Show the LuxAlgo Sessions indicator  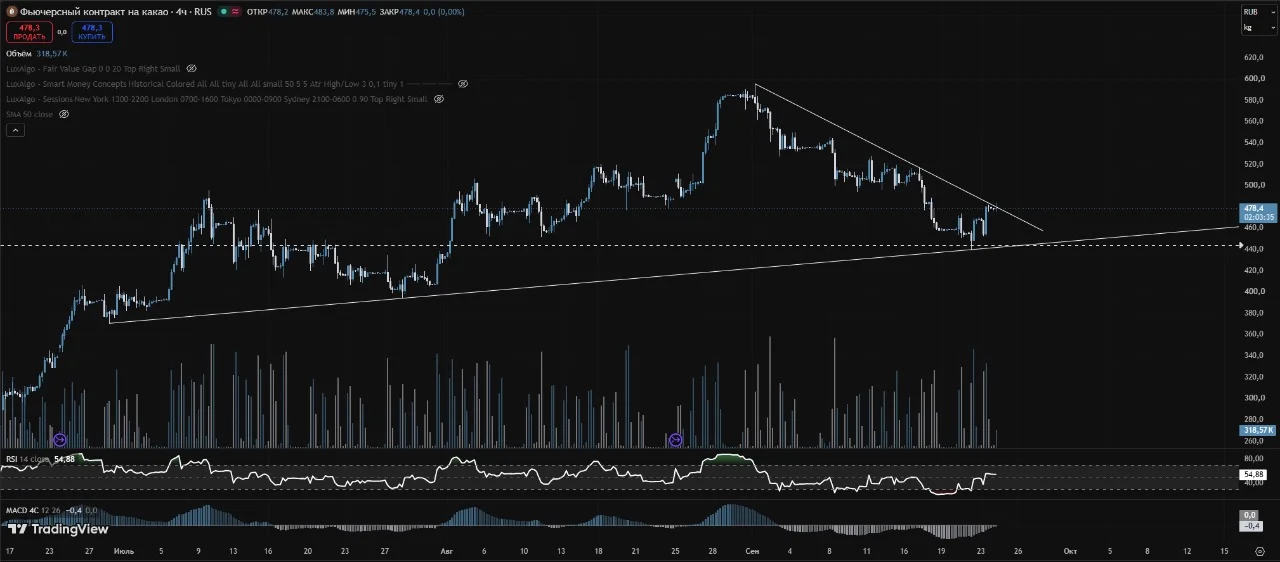coord(439,99)
